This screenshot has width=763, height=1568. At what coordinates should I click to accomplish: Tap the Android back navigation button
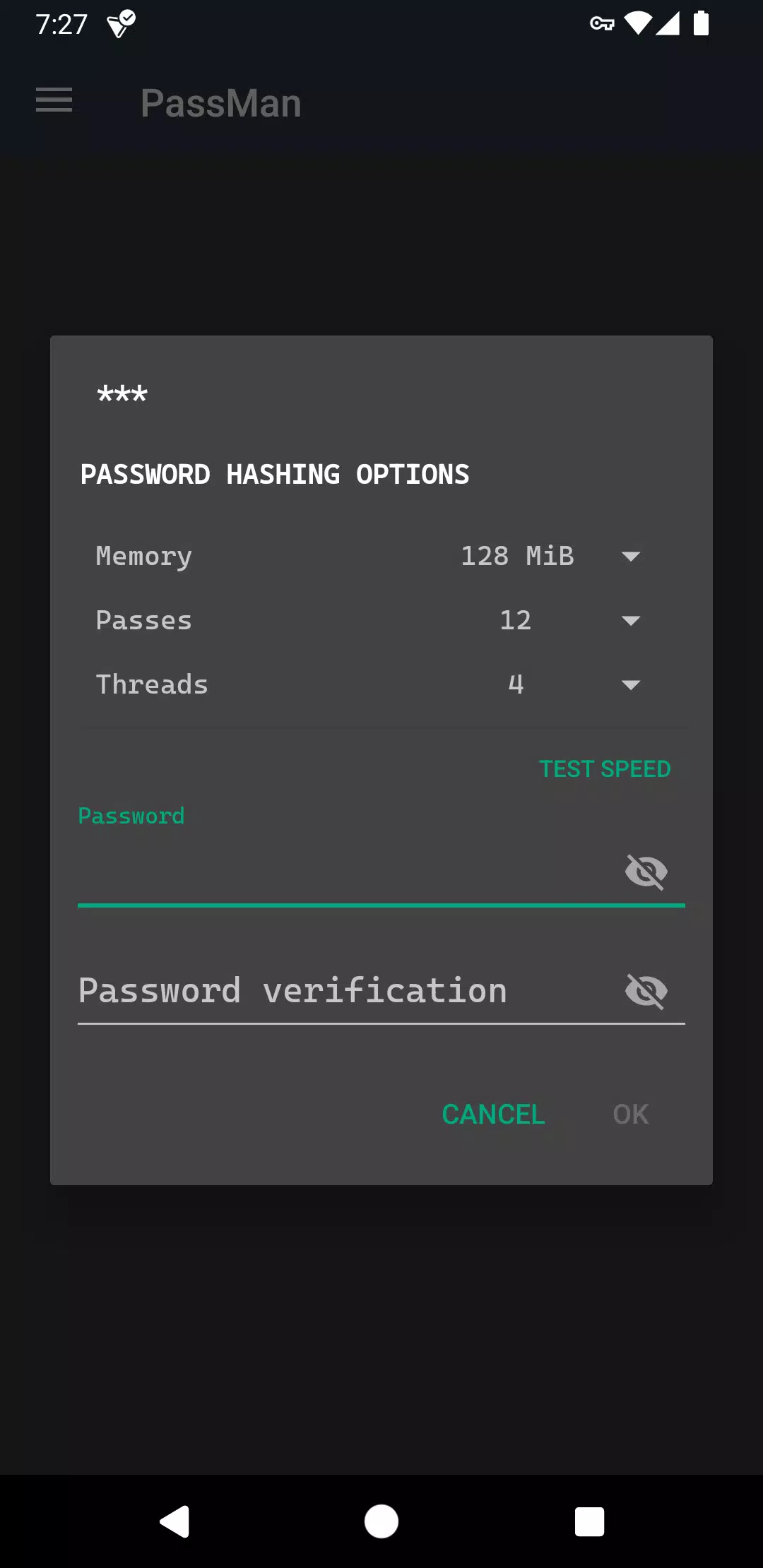pyautogui.click(x=175, y=1521)
